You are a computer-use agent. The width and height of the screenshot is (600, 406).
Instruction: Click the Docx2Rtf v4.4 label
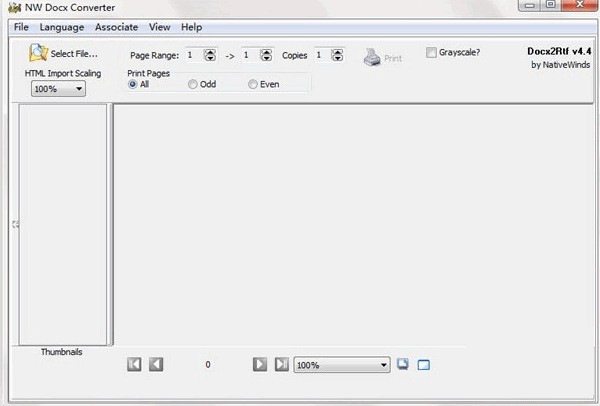559,51
